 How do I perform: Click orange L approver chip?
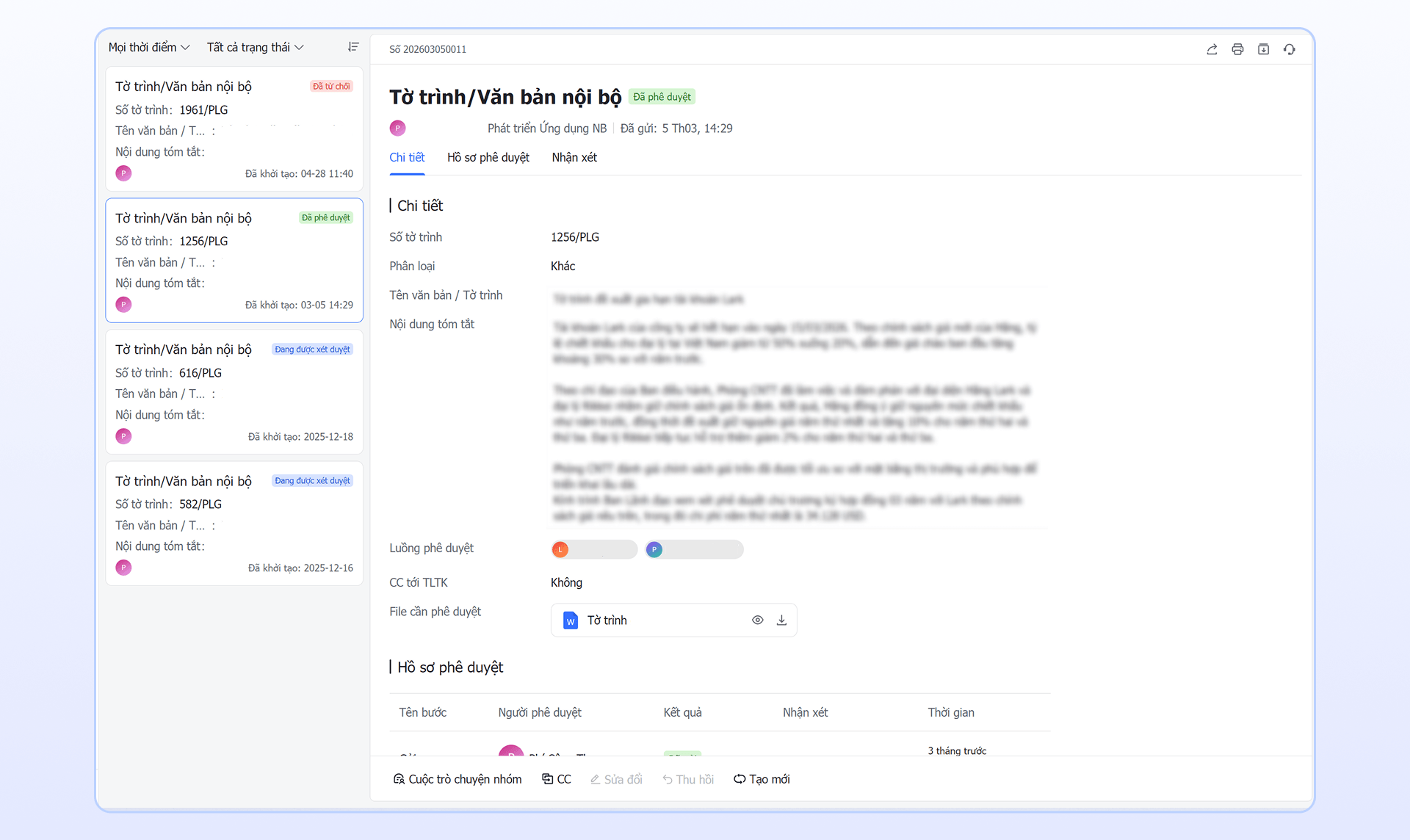click(594, 549)
